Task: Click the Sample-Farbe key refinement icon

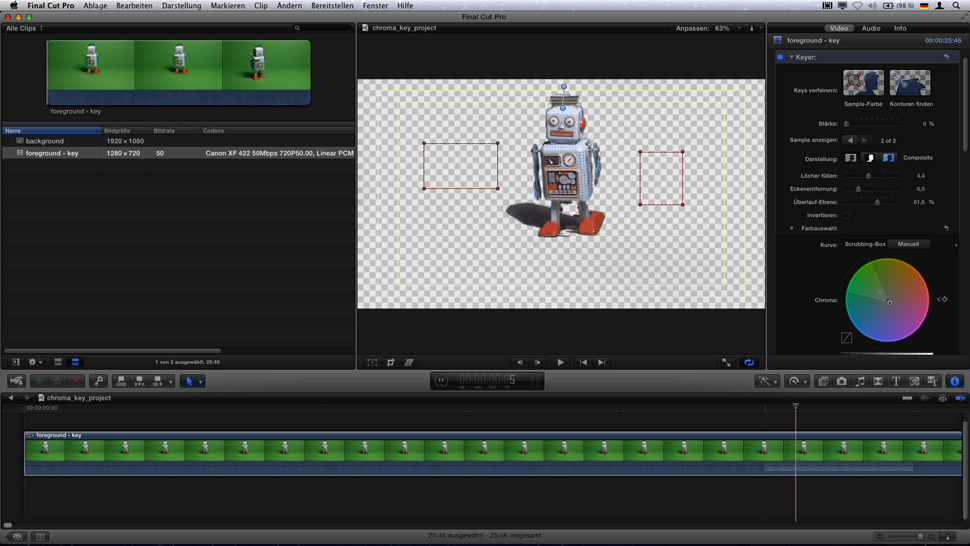Action: point(863,82)
